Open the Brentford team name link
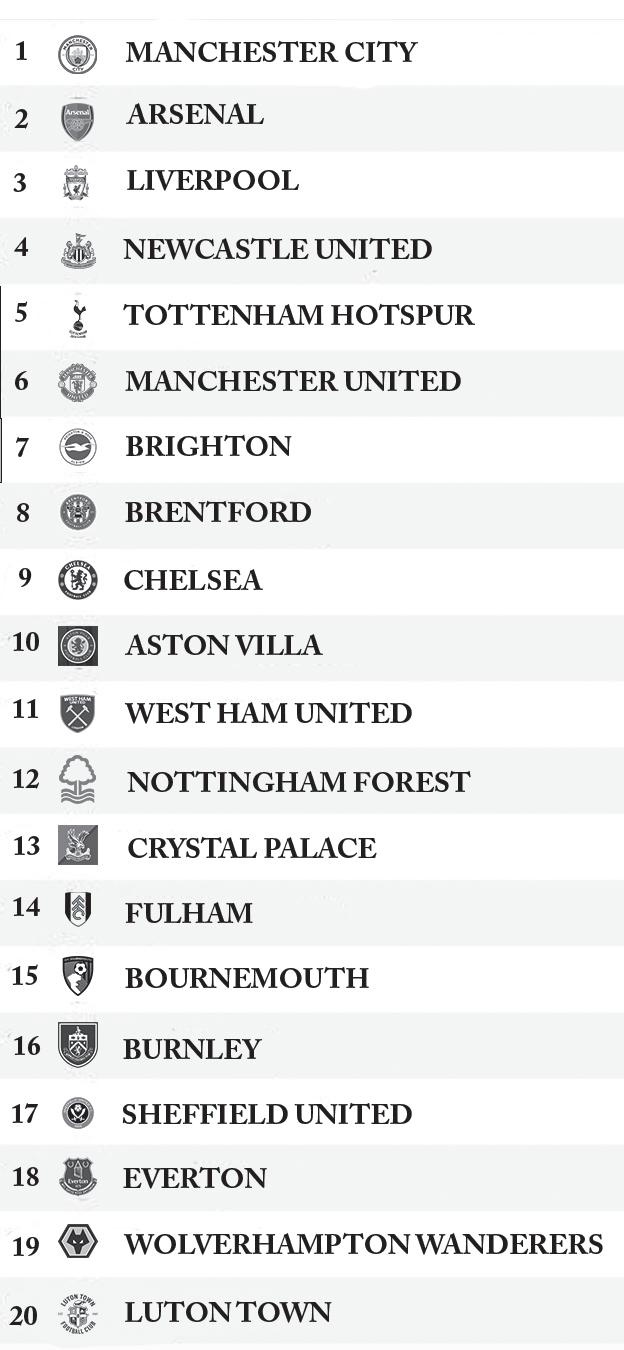The width and height of the screenshot is (624, 1350). [218, 512]
